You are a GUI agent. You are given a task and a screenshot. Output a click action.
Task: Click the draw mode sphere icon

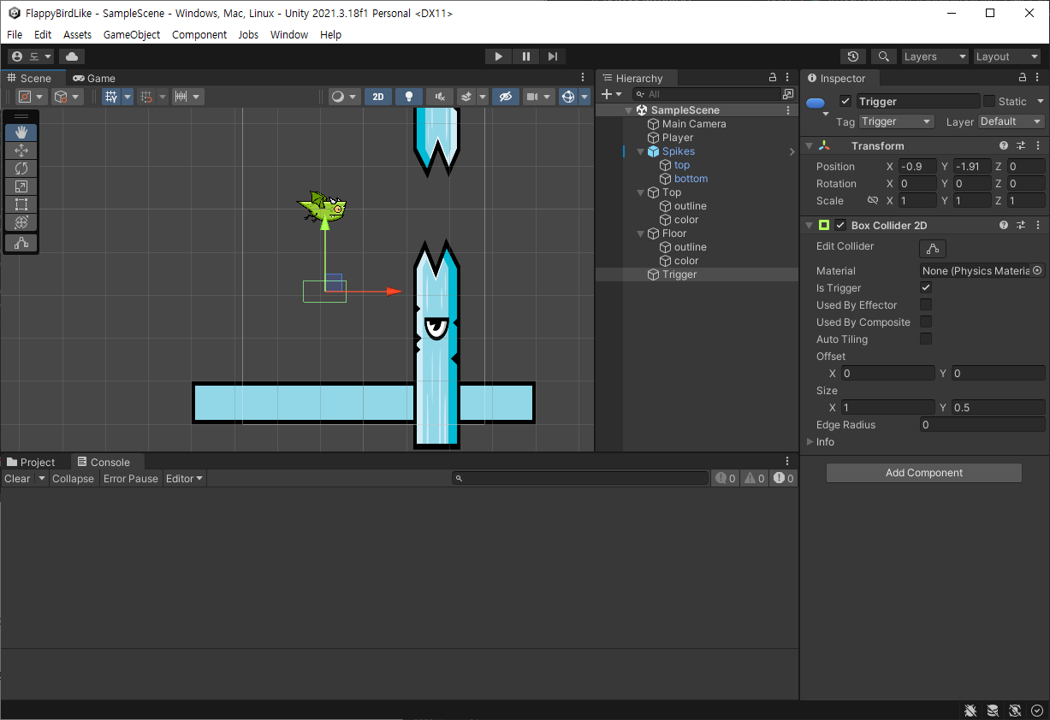click(x=338, y=96)
